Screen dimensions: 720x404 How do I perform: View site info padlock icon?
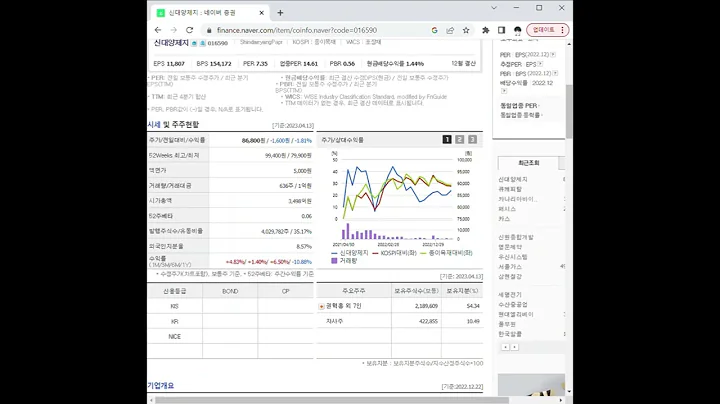pyautogui.click(x=209, y=30)
